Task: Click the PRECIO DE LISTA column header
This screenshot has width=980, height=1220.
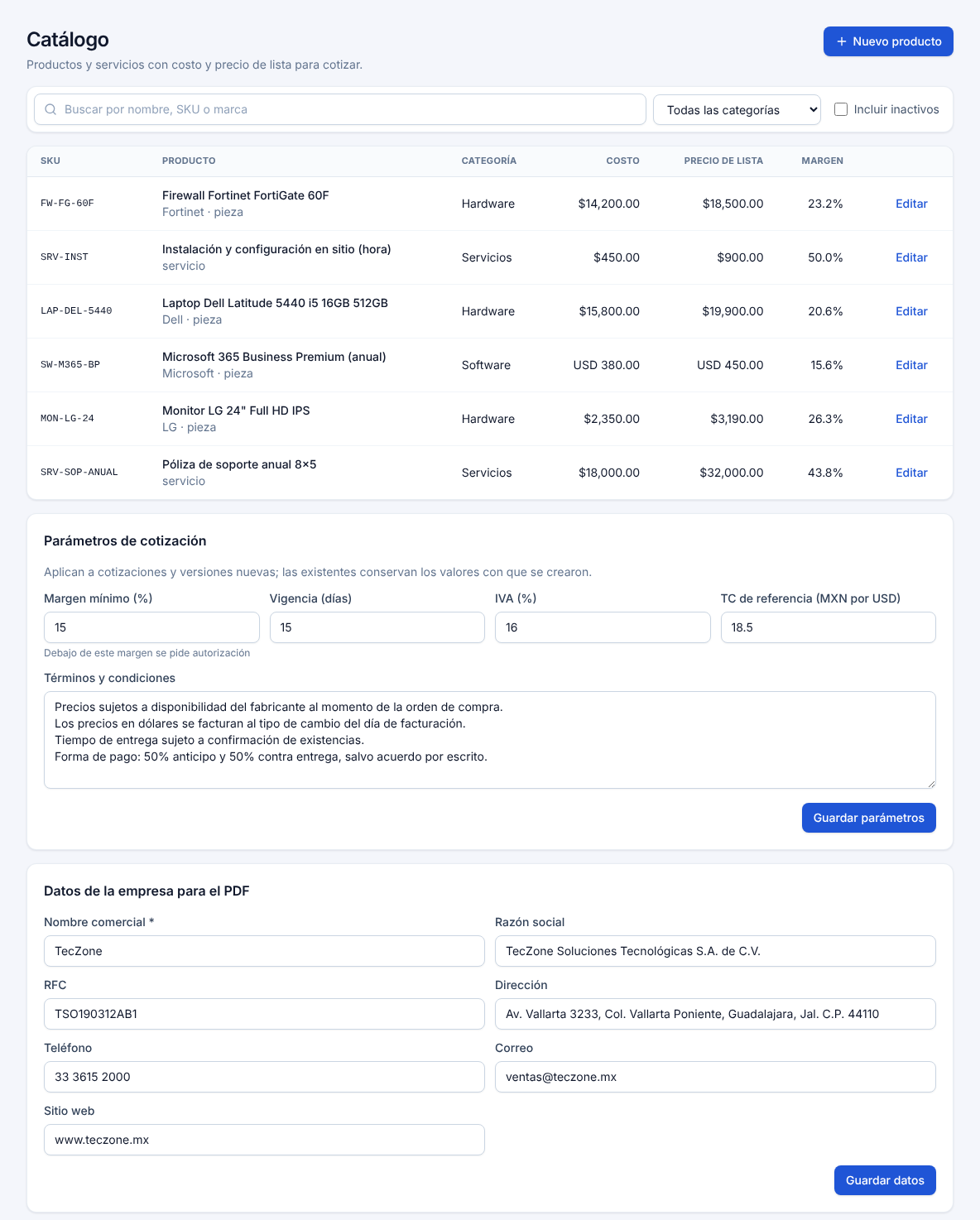Action: coord(723,161)
